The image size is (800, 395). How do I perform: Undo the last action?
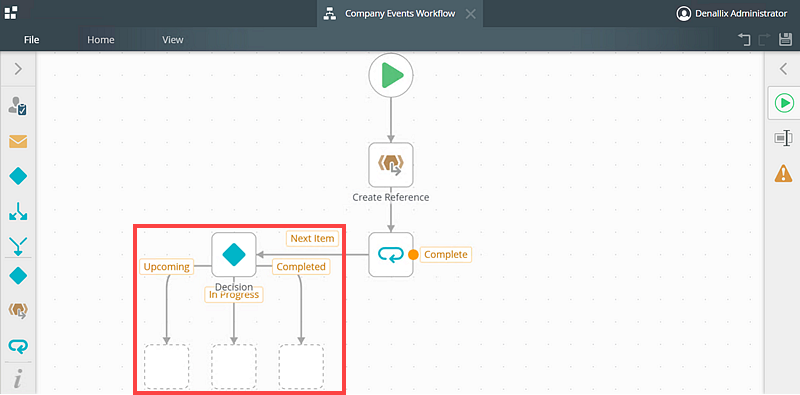tap(744, 39)
